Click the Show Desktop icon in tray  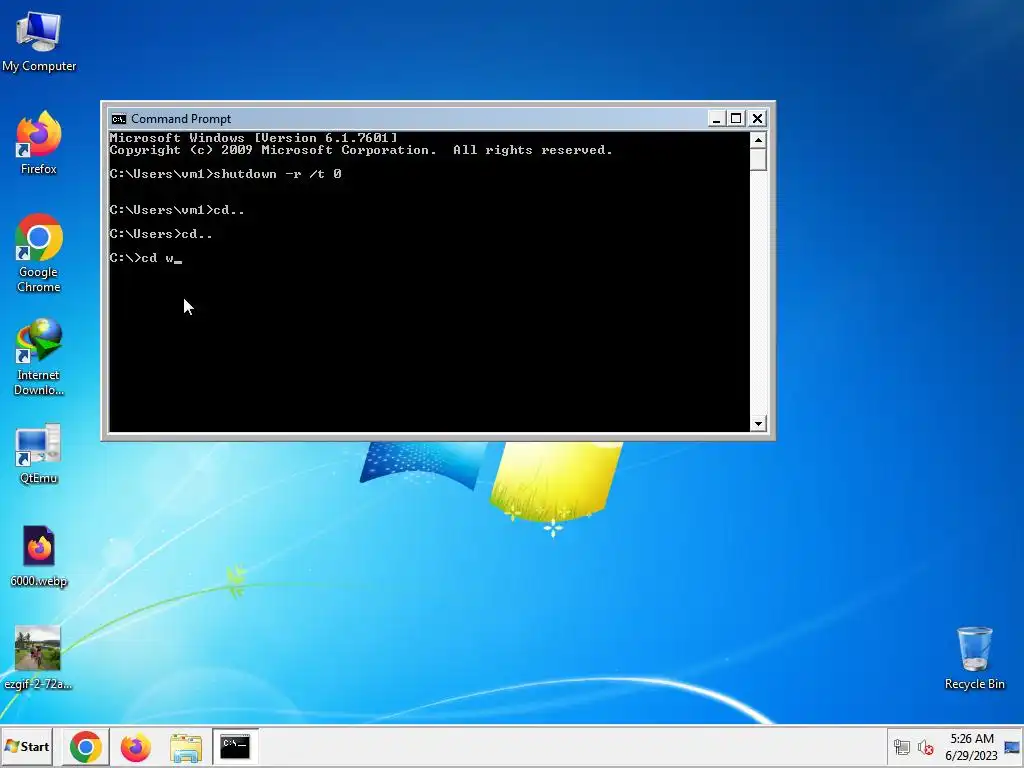1012,747
